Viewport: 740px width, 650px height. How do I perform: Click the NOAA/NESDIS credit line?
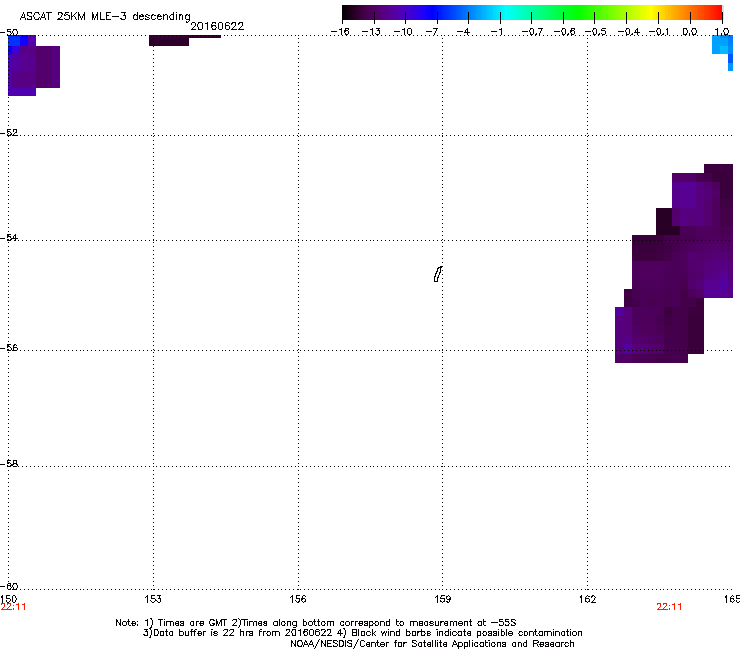(432, 644)
